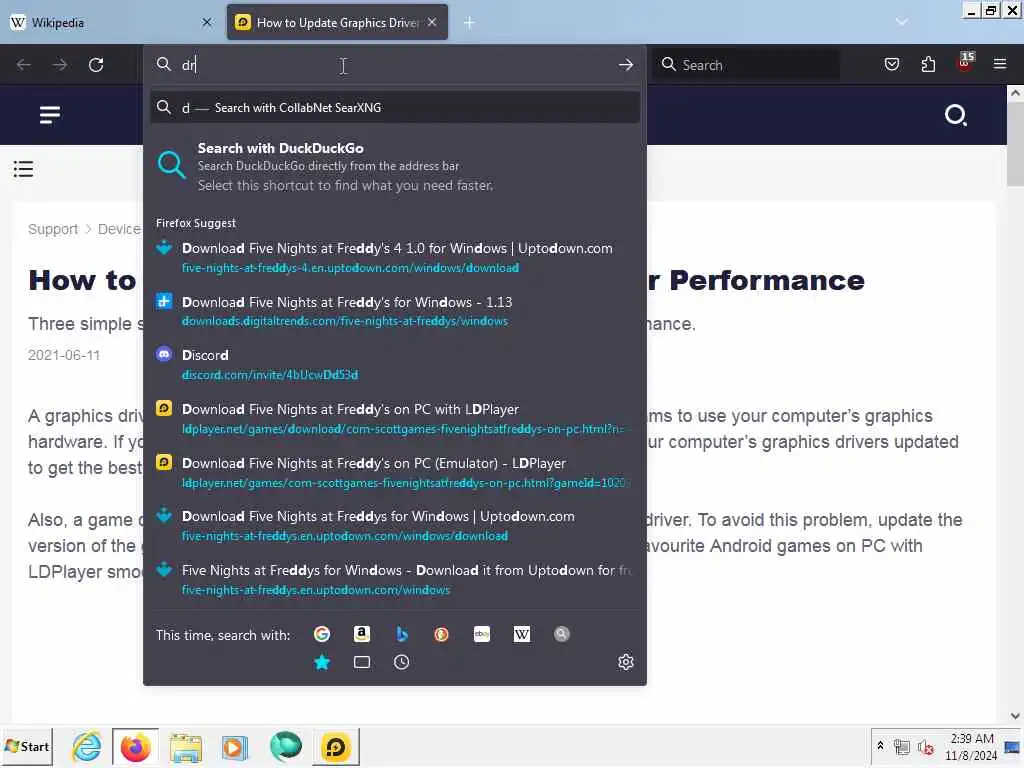This screenshot has height=768, width=1024.
Task: Click the Device breadcrumb link
Action: pyautogui.click(x=119, y=229)
